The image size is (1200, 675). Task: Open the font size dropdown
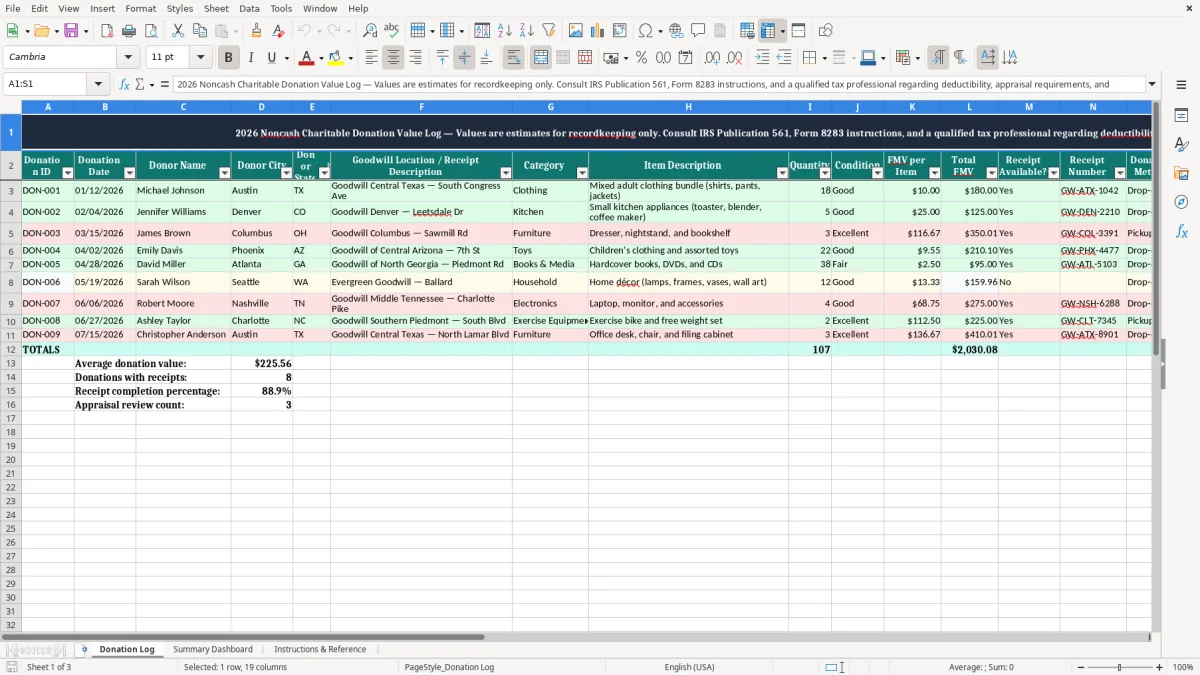click(x=200, y=58)
